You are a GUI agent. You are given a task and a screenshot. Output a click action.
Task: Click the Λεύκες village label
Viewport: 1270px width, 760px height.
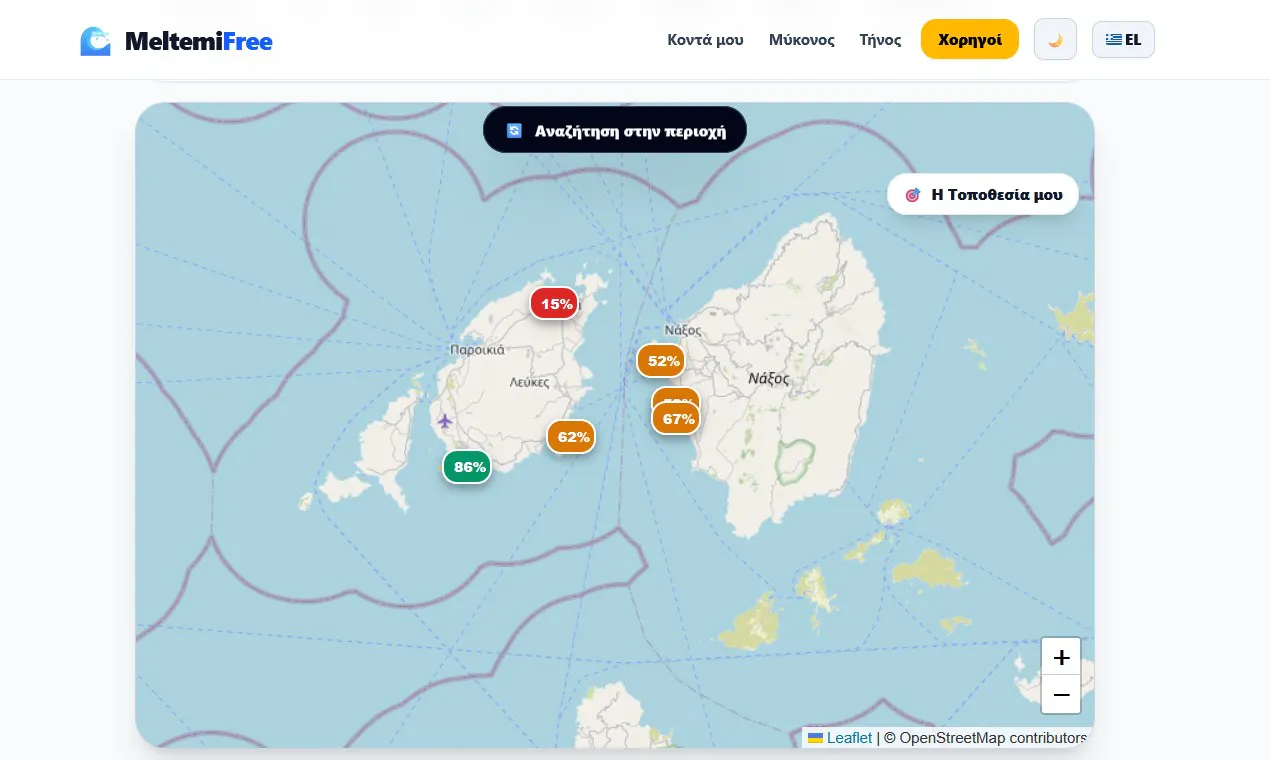coord(529,382)
